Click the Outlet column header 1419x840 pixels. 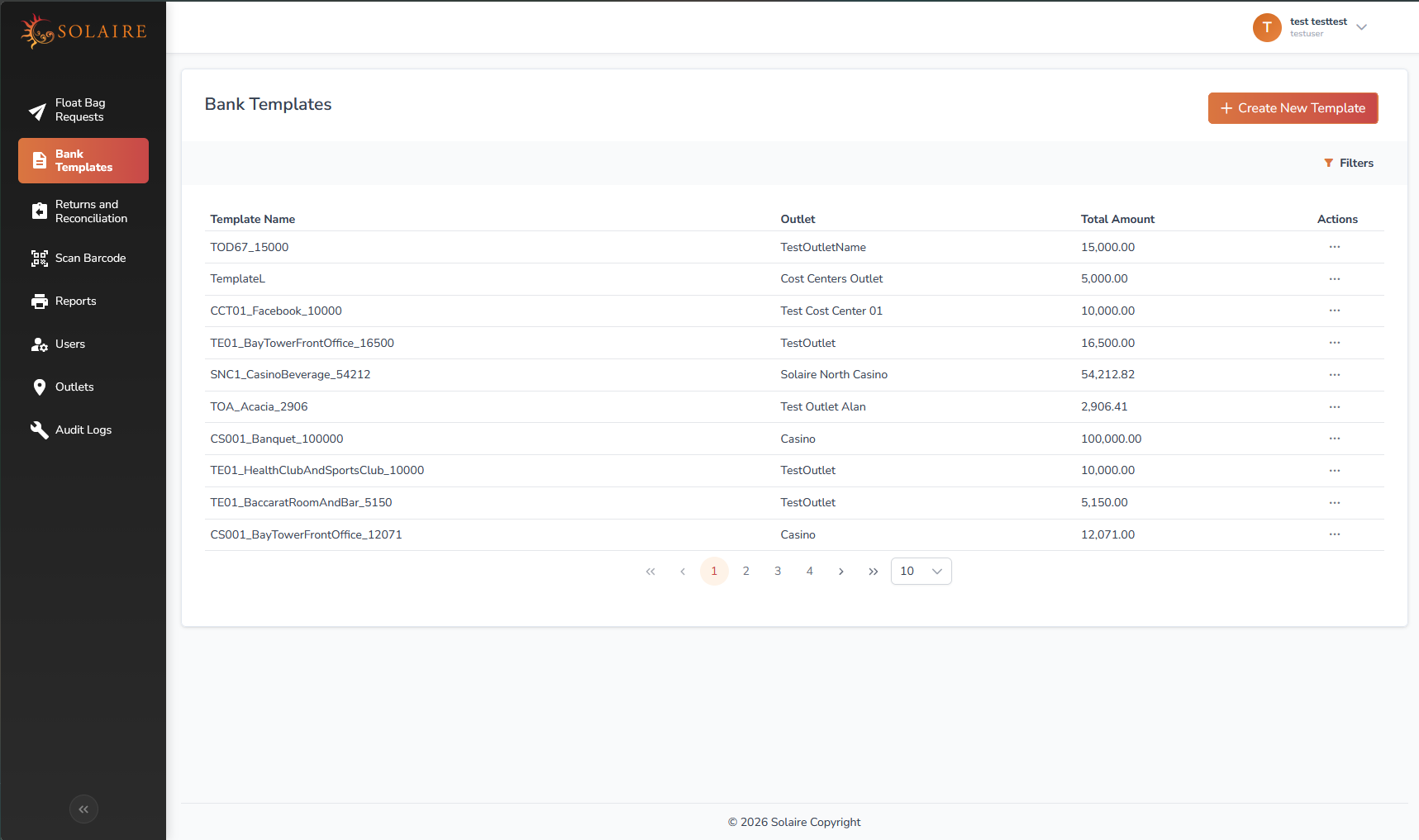coord(798,220)
